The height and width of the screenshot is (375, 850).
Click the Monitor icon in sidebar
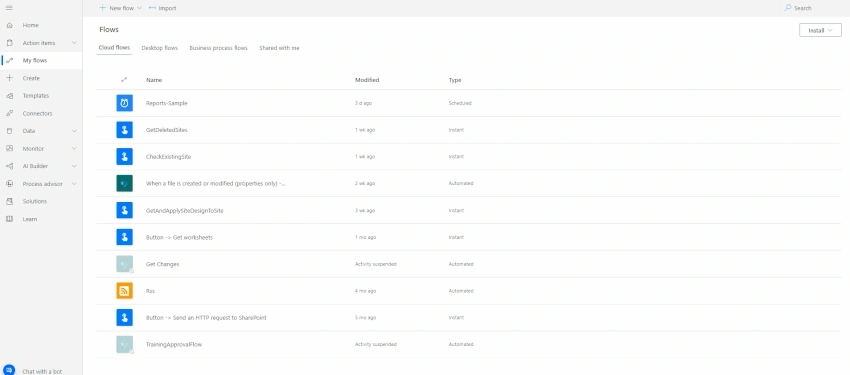[9, 148]
